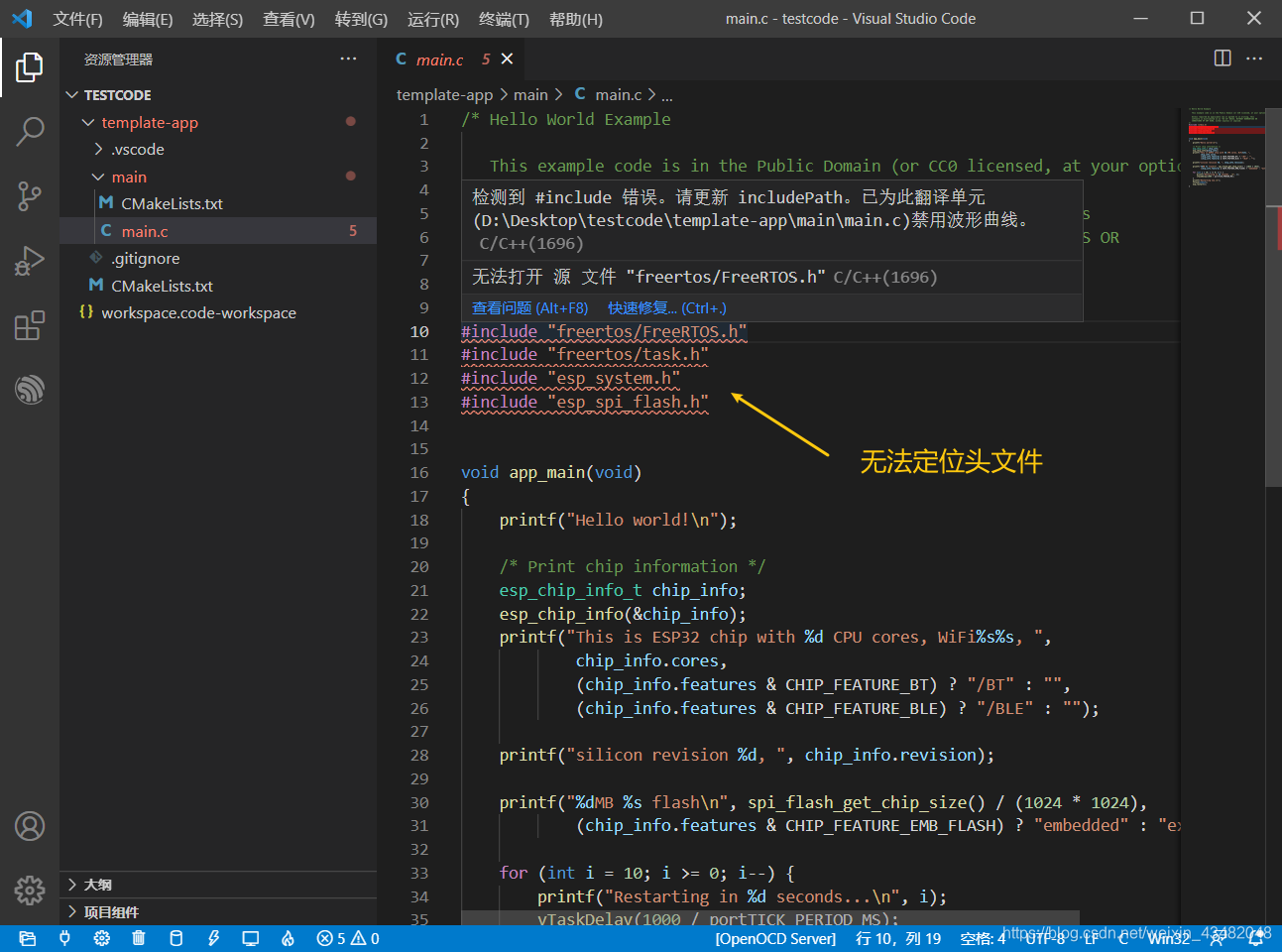Click the status bar flash lightning icon
This screenshot has height=952, width=1282.
point(213,938)
